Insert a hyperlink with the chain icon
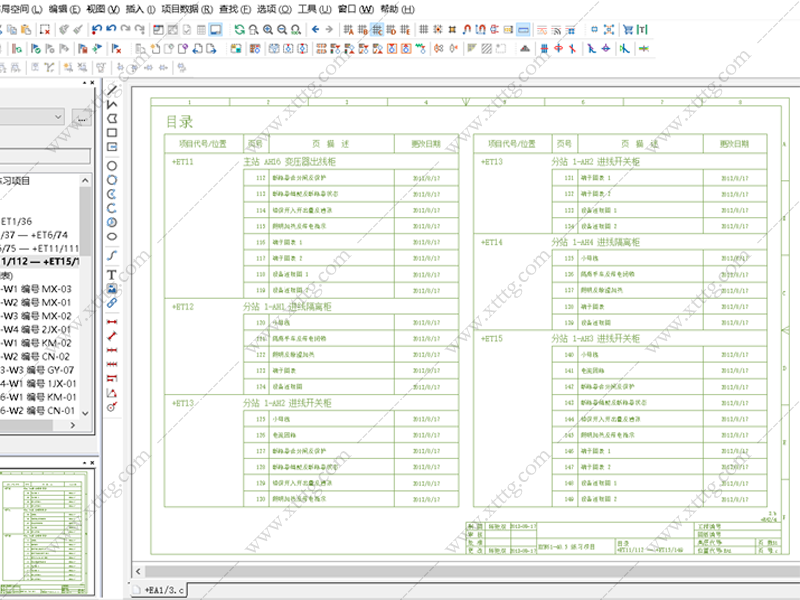This screenshot has width=800, height=600. pyautogui.click(x=112, y=303)
